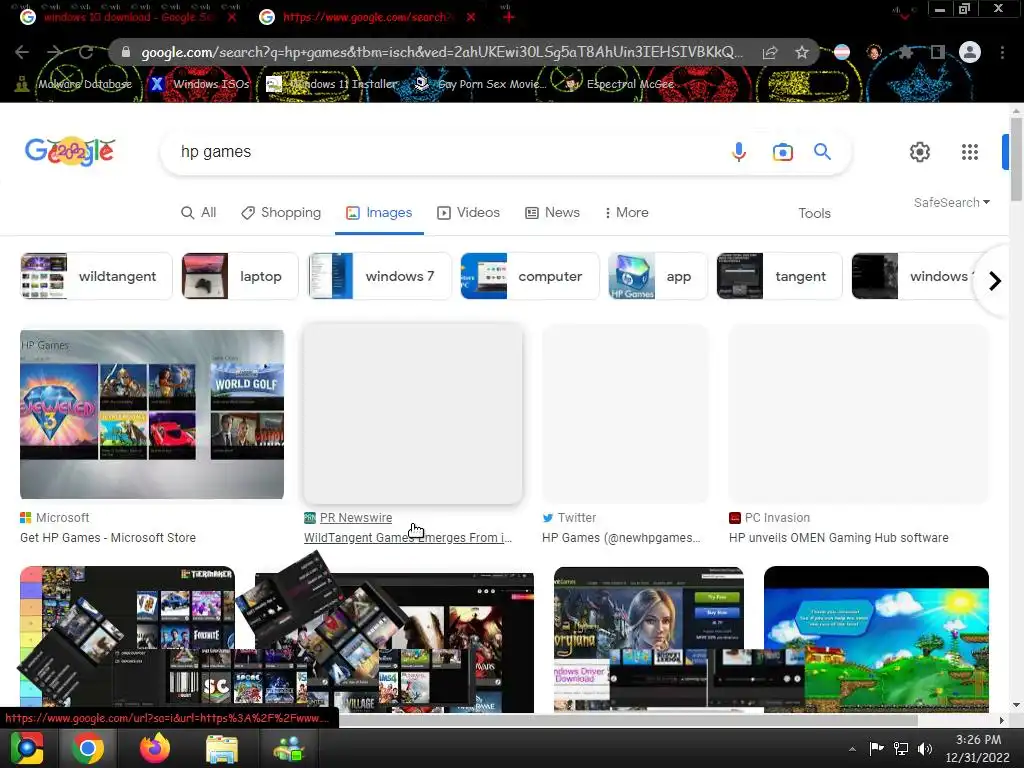Open HP unveils OMEN Gaming Hub link
Viewport: 1024px width, 768px height.
coord(839,537)
